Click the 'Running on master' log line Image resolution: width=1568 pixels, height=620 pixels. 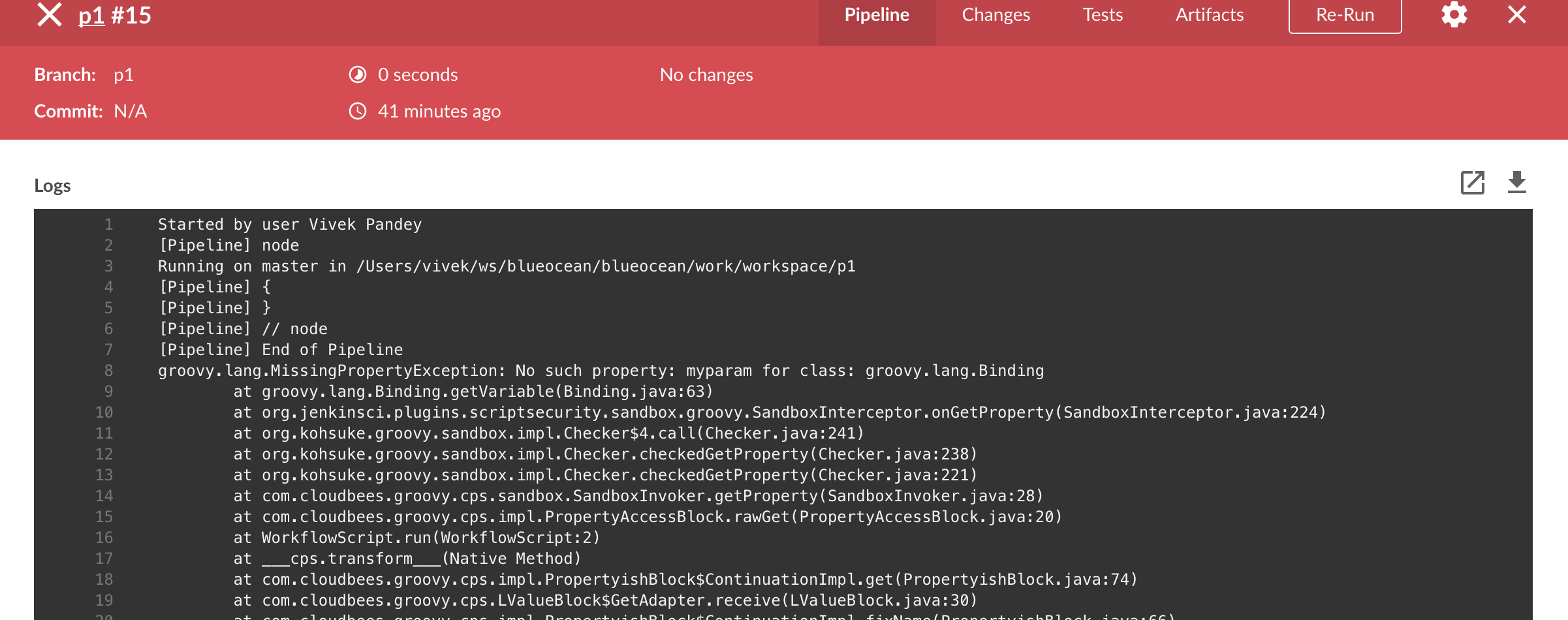(507, 266)
